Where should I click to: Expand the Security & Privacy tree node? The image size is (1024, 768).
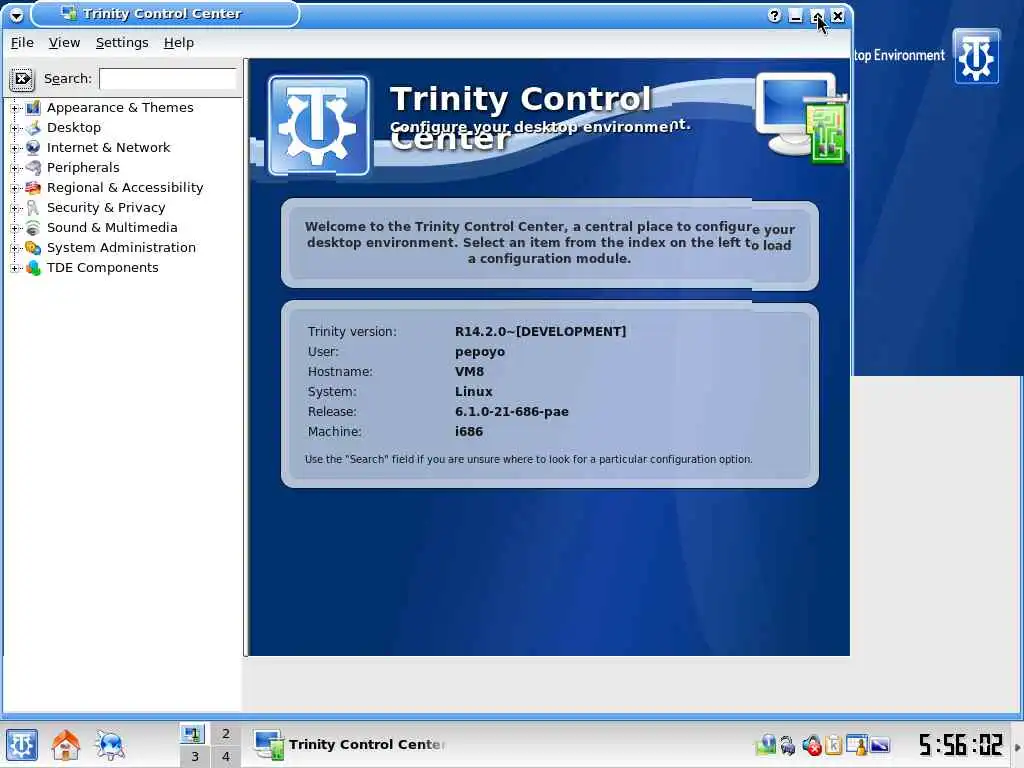point(14,208)
